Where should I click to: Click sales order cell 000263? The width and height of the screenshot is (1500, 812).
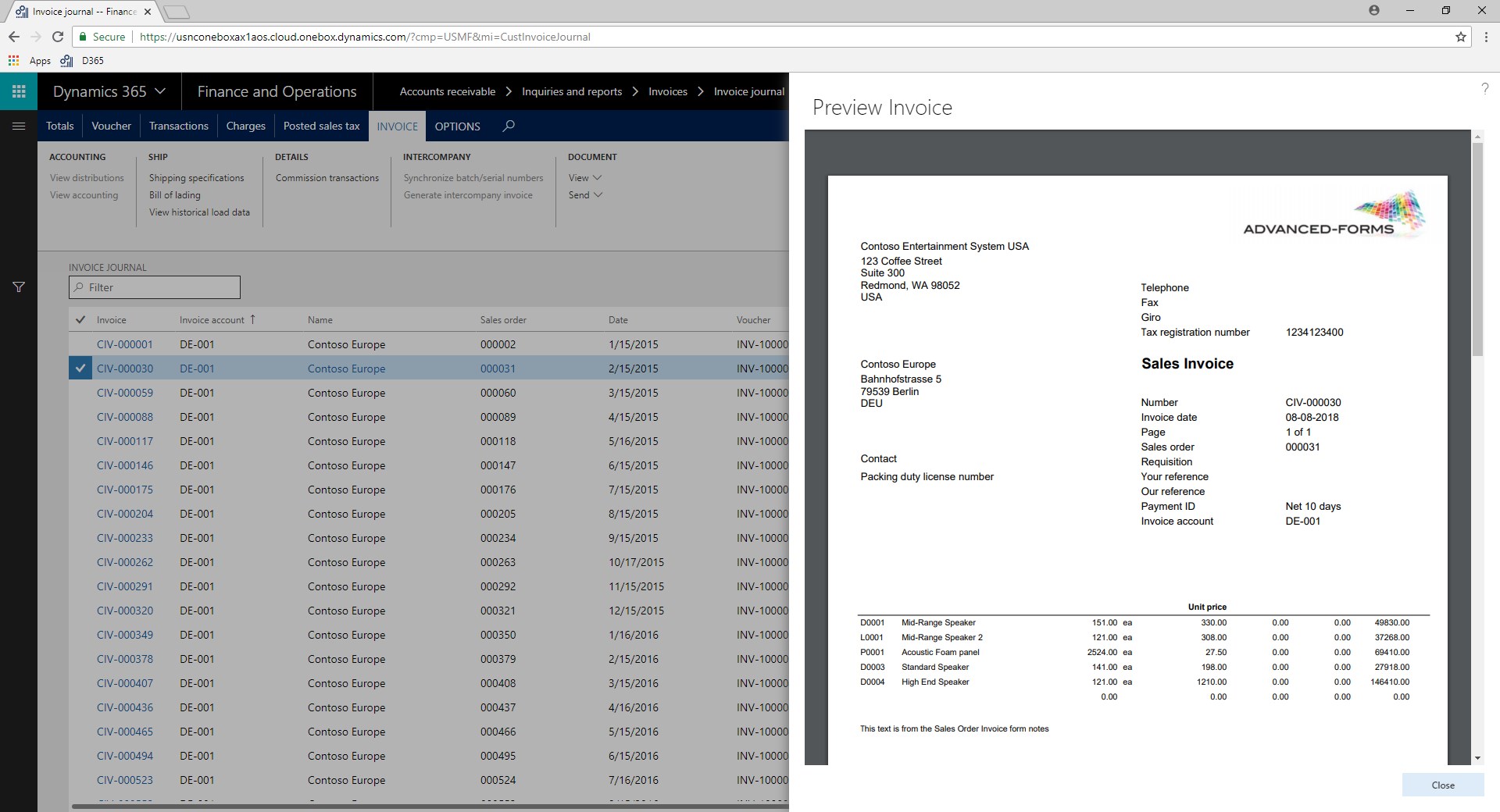coord(498,562)
